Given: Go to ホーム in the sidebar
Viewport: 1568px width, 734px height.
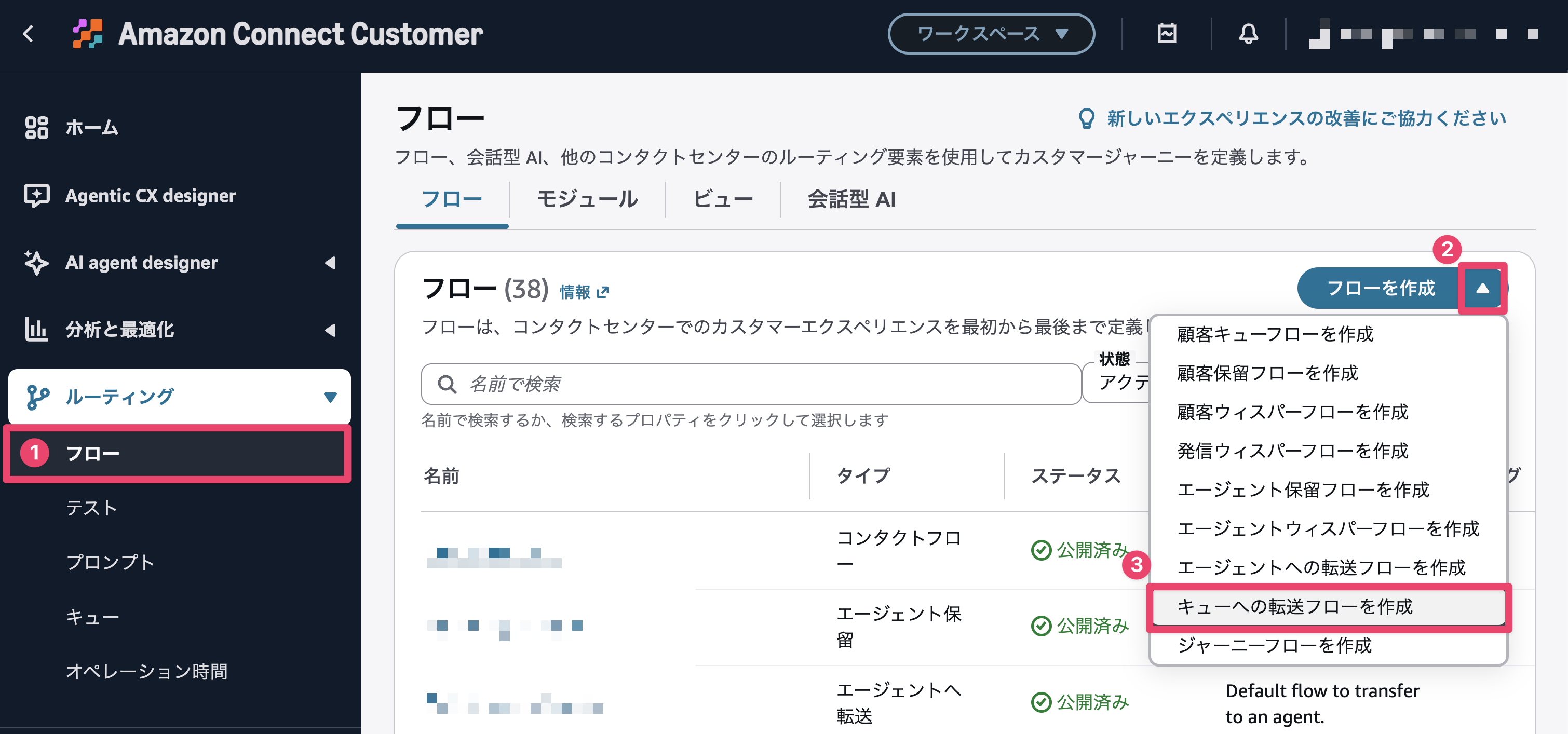Looking at the screenshot, I should click(91, 127).
